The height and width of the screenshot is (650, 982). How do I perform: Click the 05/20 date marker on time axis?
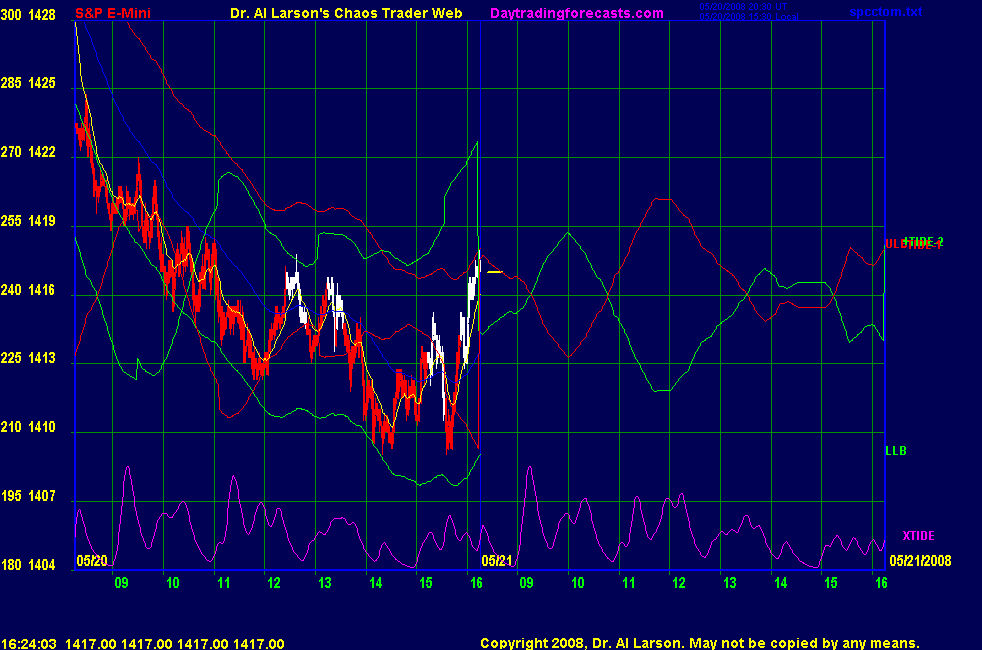pos(90,560)
